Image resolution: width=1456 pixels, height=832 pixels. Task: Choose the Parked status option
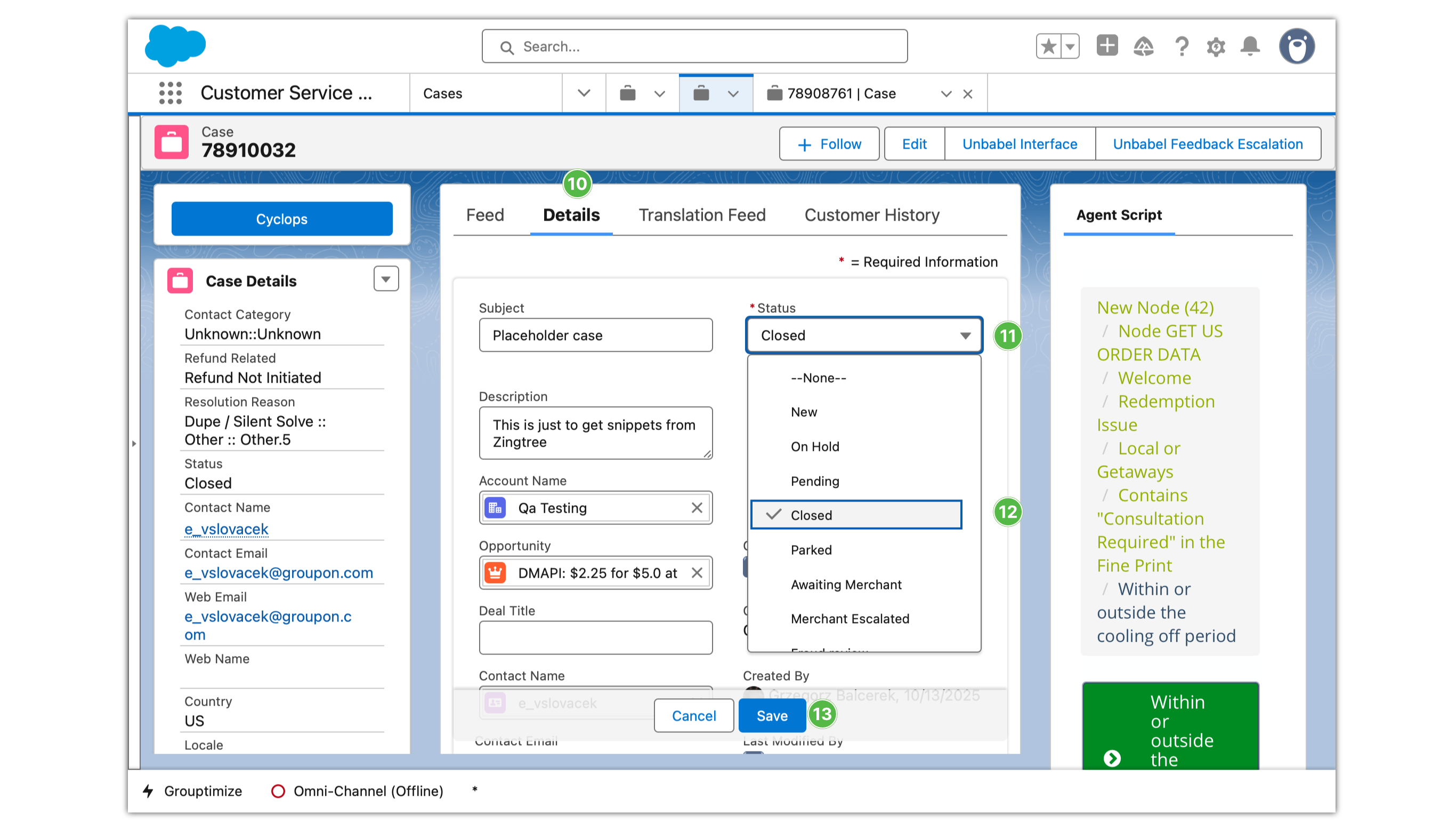[811, 549]
